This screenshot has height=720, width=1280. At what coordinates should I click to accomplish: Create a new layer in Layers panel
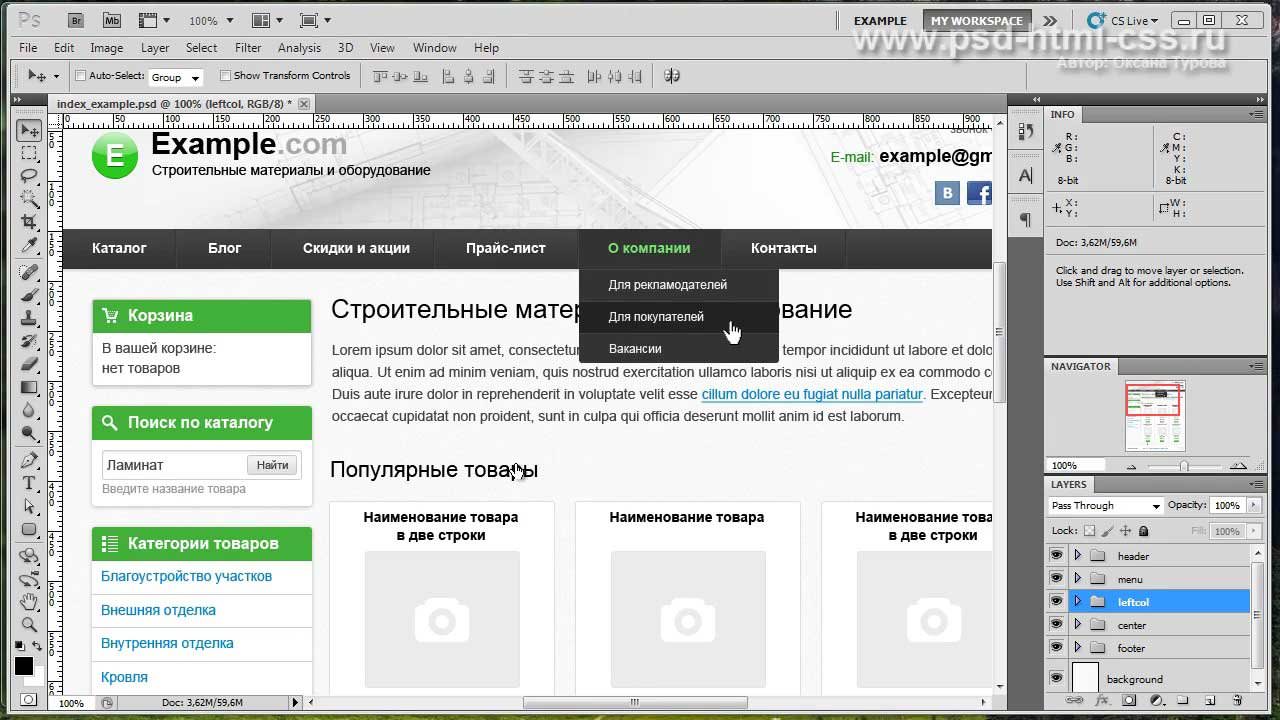tap(1209, 701)
